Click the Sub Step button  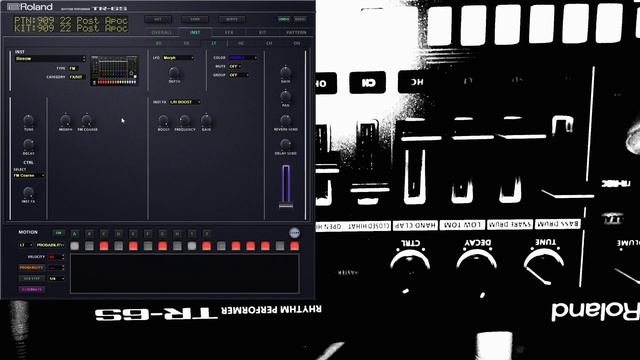coord(31,278)
